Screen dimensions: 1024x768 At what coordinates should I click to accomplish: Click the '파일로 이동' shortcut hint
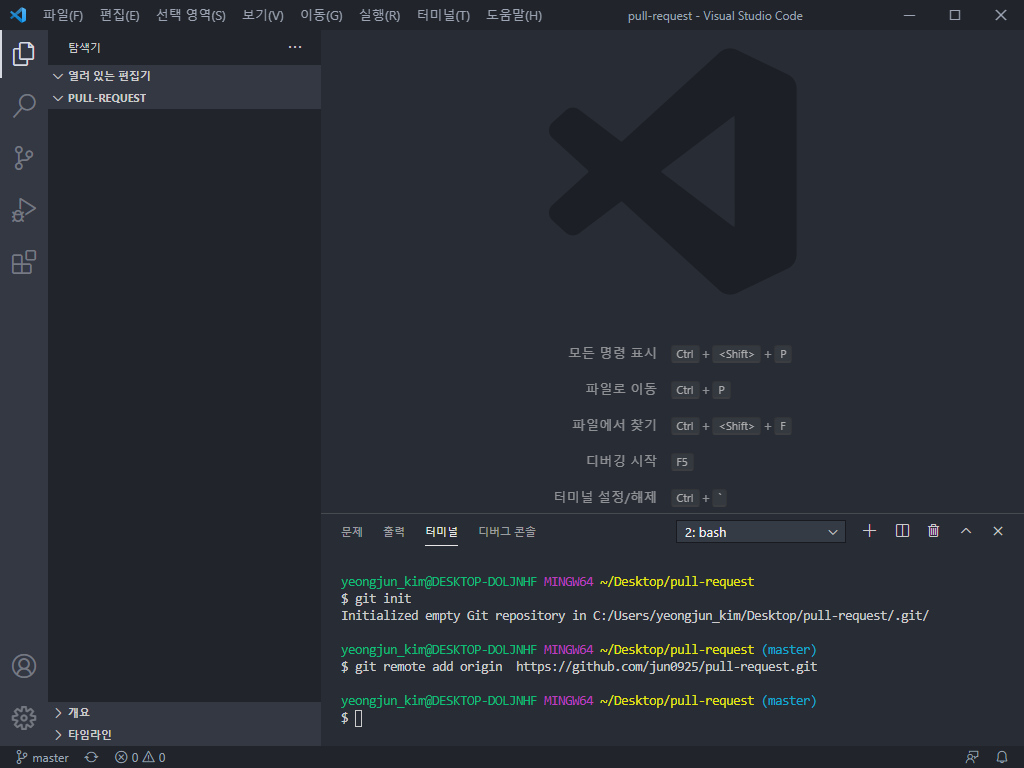(620, 389)
